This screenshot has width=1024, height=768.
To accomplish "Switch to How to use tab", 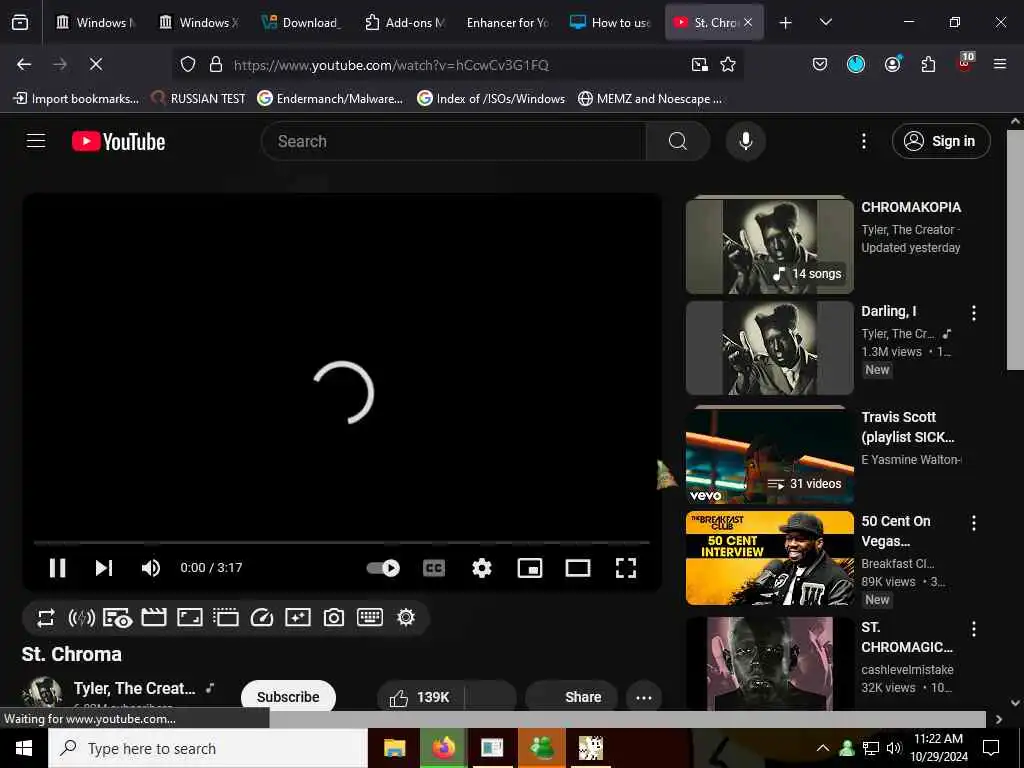I will tap(611, 22).
